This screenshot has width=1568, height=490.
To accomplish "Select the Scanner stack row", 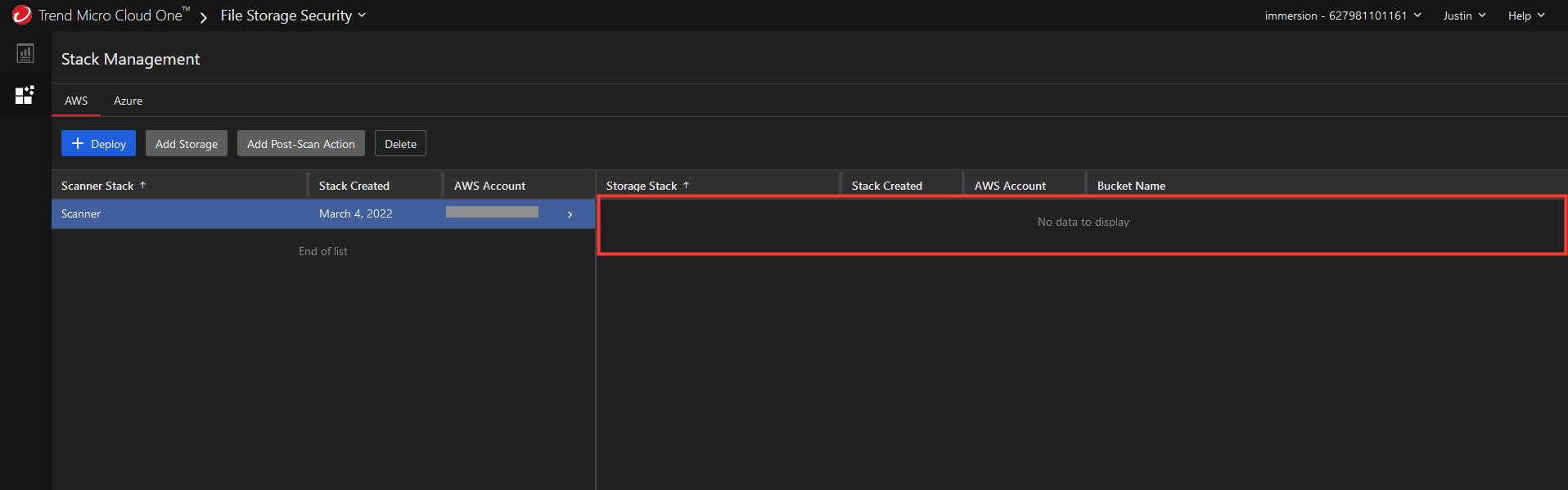I will [323, 214].
